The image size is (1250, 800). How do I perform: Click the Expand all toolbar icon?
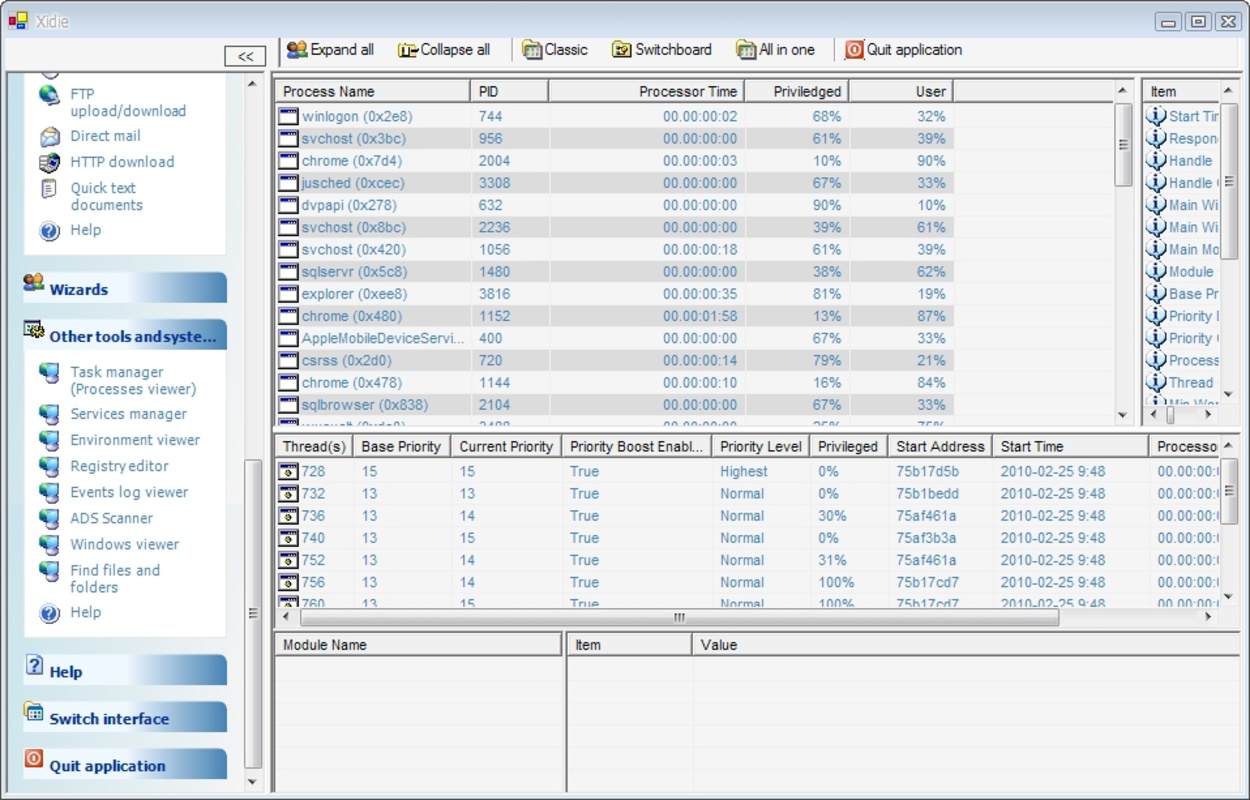click(297, 50)
